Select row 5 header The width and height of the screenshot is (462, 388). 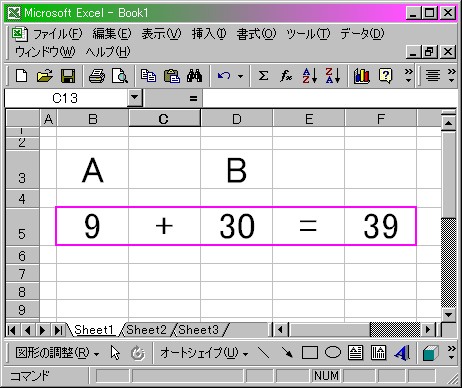[22, 227]
